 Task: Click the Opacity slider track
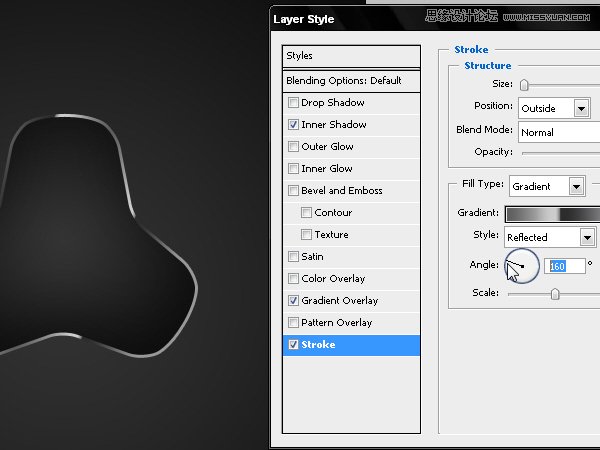click(561, 153)
